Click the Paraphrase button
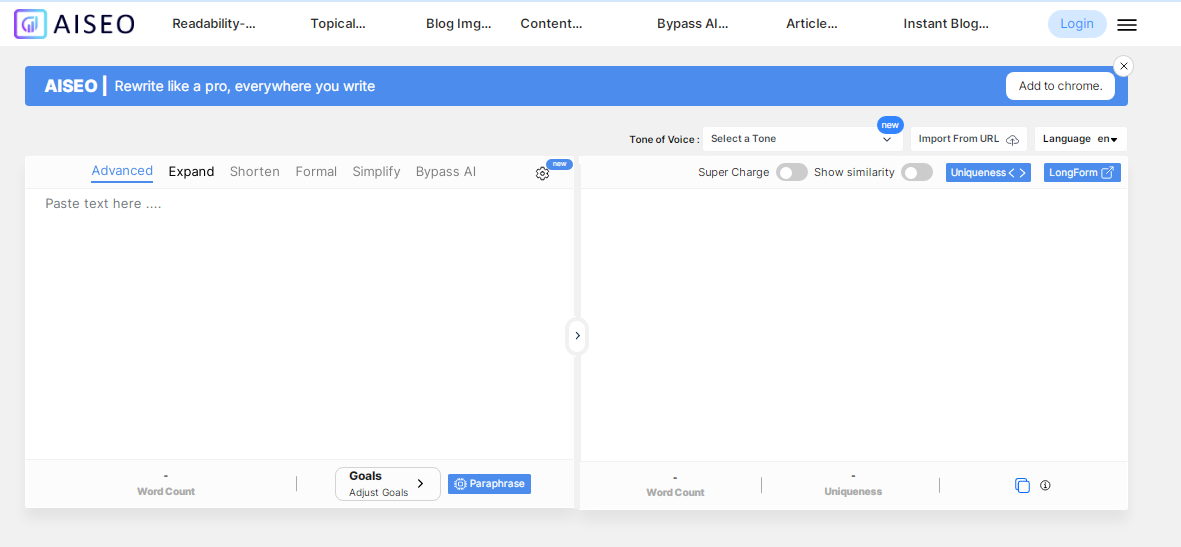This screenshot has height=547, width=1181. coord(490,484)
